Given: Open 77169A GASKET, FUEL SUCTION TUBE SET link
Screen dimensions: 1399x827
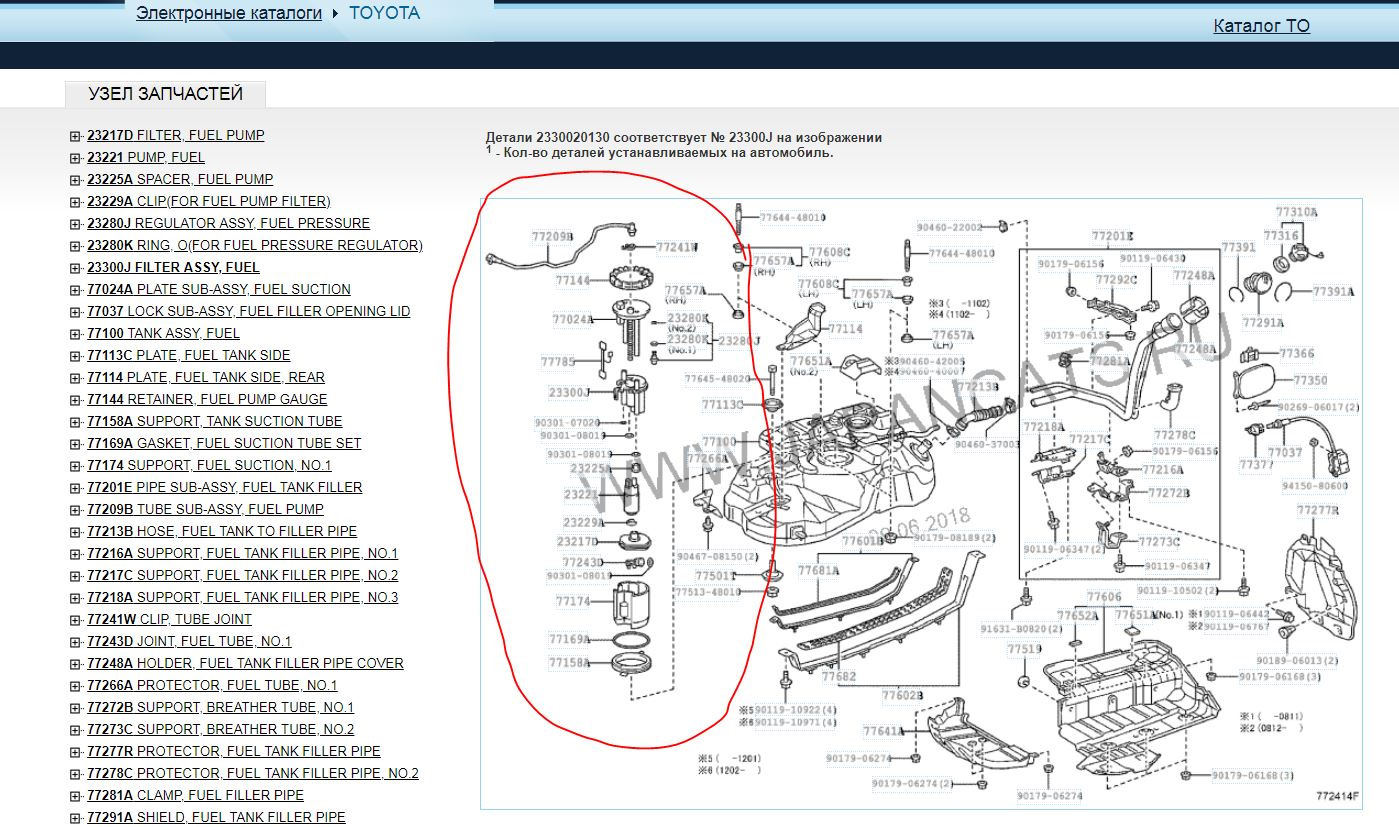Looking at the screenshot, I should pos(224,443).
